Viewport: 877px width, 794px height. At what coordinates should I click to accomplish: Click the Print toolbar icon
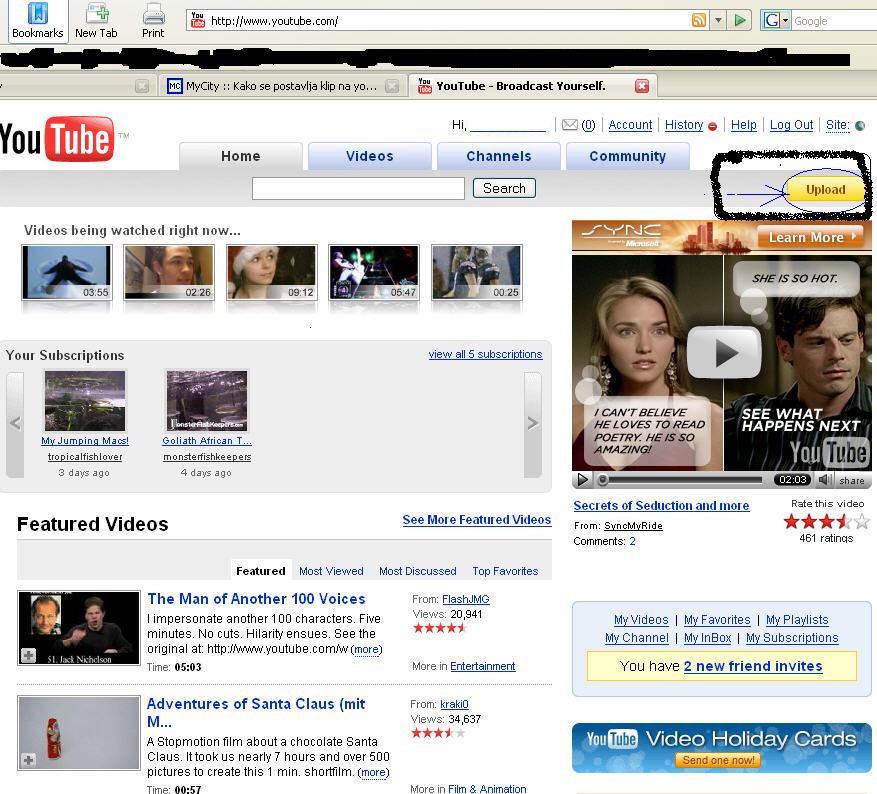tap(153, 20)
